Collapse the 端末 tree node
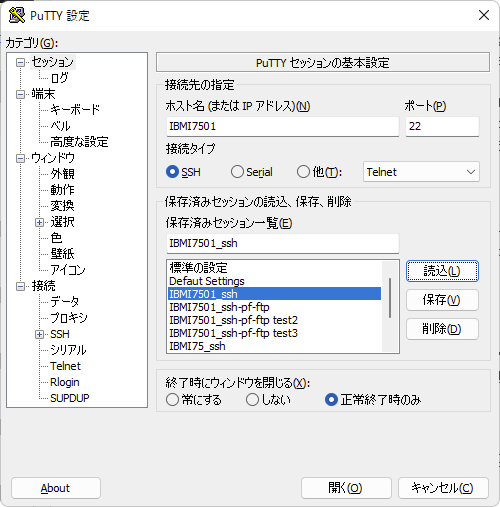500x507 pixels. [21, 94]
